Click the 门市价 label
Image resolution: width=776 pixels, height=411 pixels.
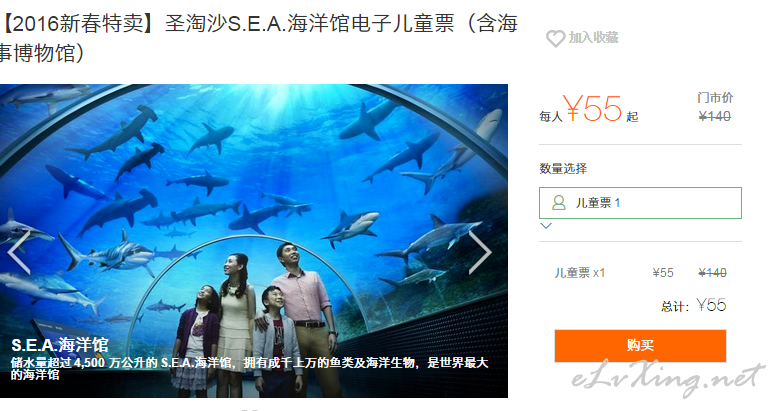(x=715, y=98)
